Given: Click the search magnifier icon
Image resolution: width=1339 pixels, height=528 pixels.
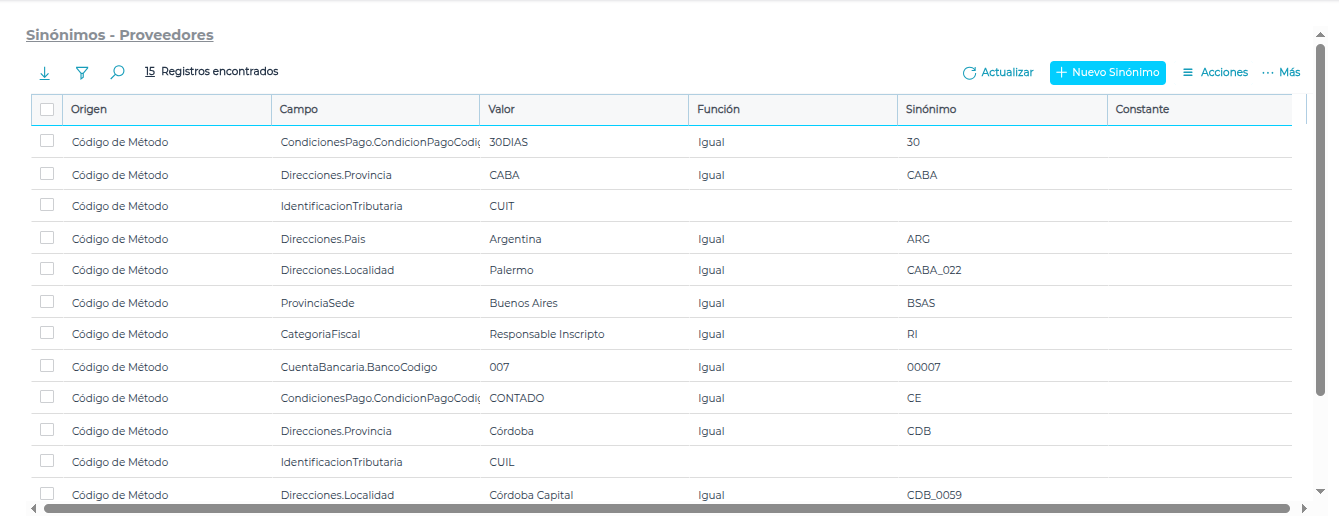Looking at the screenshot, I should 117,72.
